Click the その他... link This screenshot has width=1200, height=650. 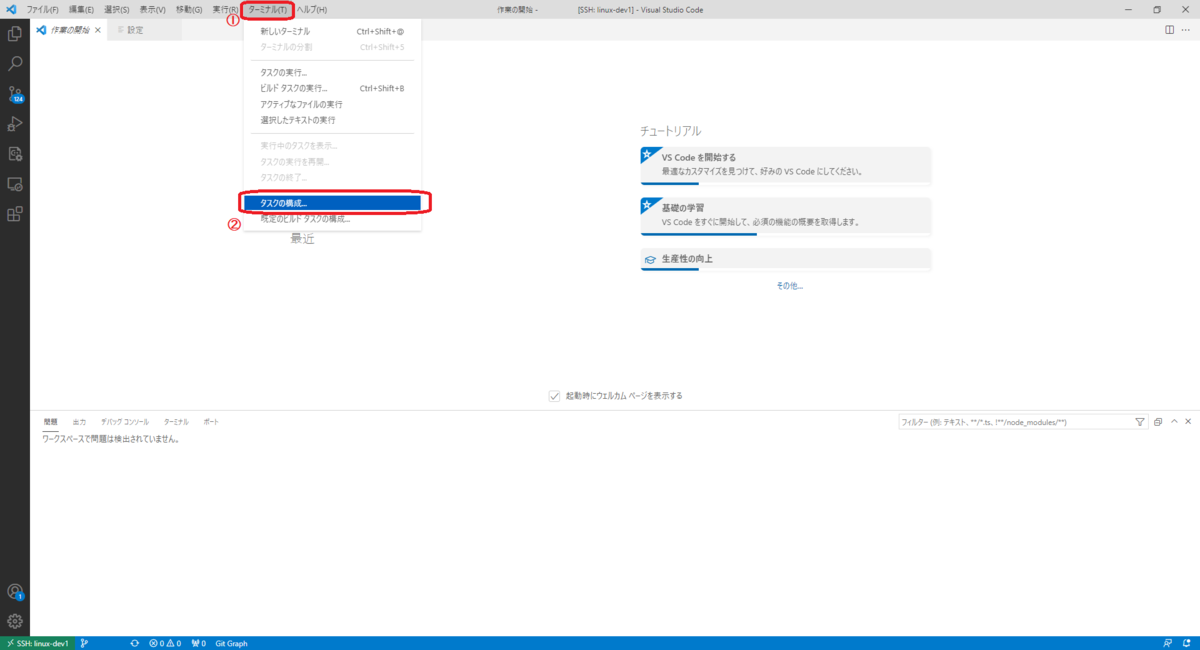[789, 286]
